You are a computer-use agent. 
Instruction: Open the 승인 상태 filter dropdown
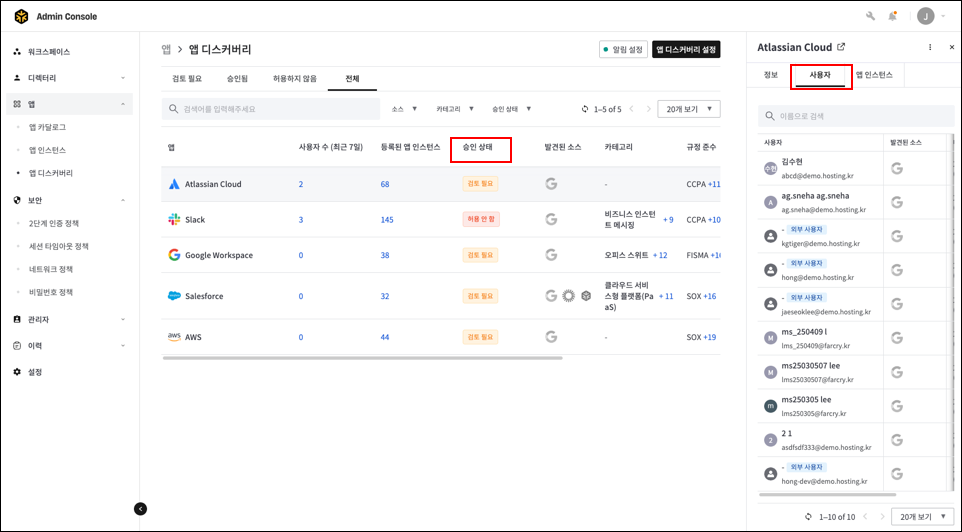point(511,109)
